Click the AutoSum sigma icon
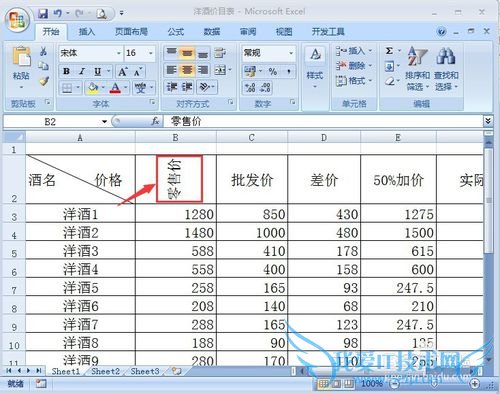 point(389,51)
